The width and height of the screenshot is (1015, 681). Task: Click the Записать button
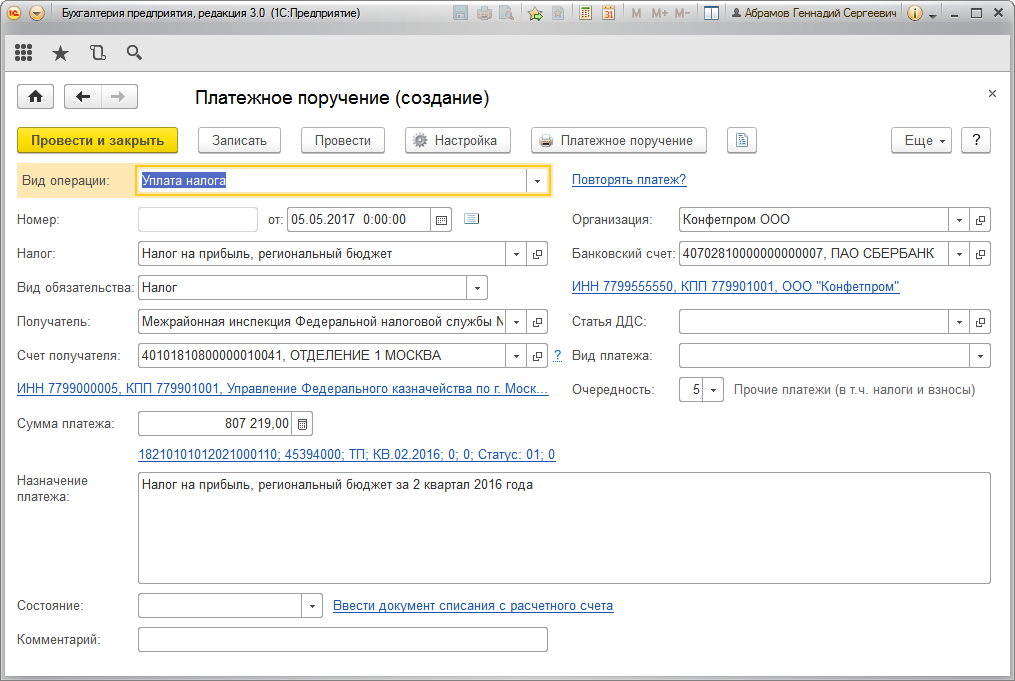(240, 140)
